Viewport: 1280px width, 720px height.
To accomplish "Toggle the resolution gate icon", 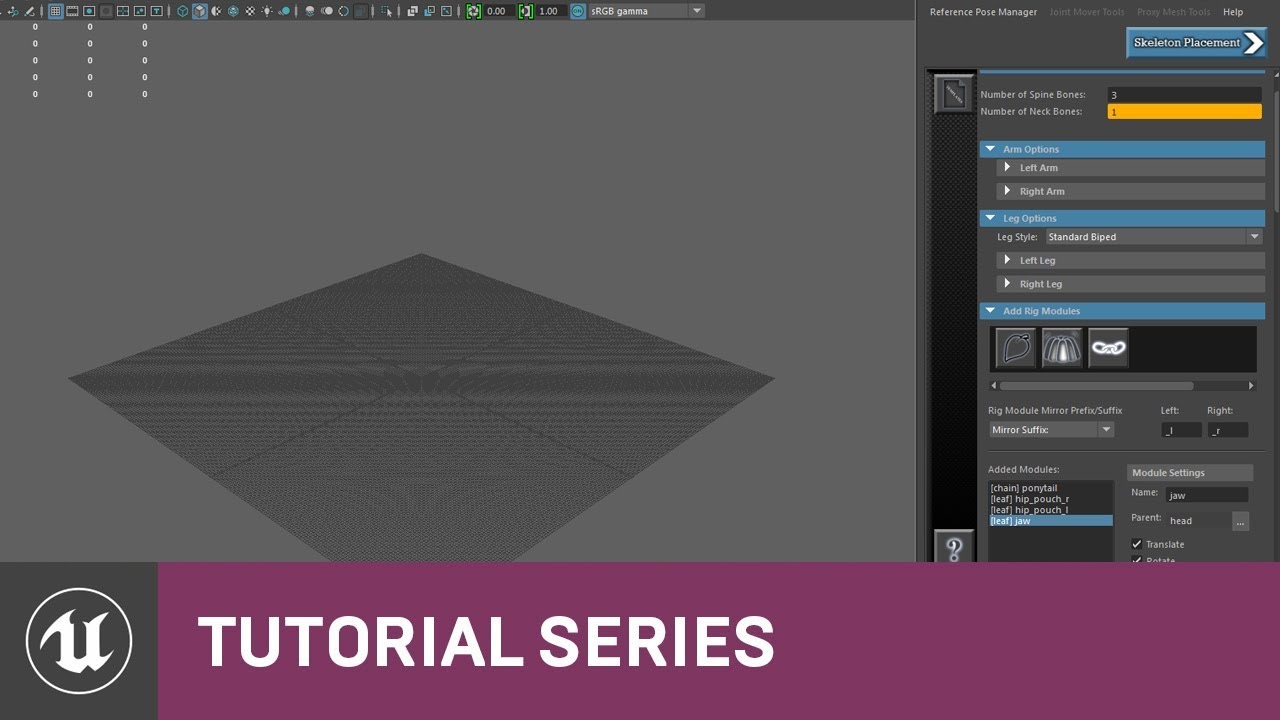I will tap(89, 11).
